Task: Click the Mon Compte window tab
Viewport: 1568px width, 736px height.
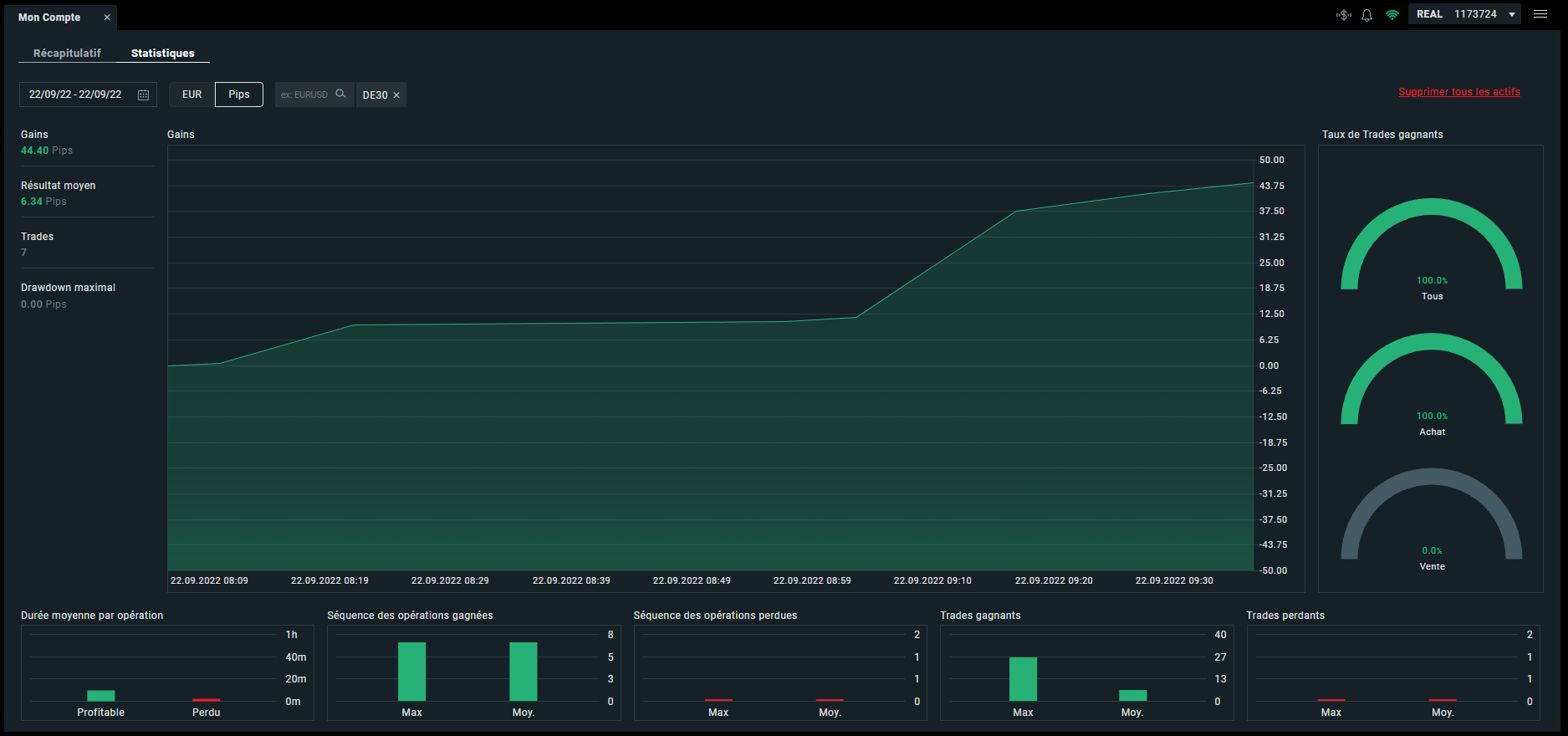Action: coord(50,18)
